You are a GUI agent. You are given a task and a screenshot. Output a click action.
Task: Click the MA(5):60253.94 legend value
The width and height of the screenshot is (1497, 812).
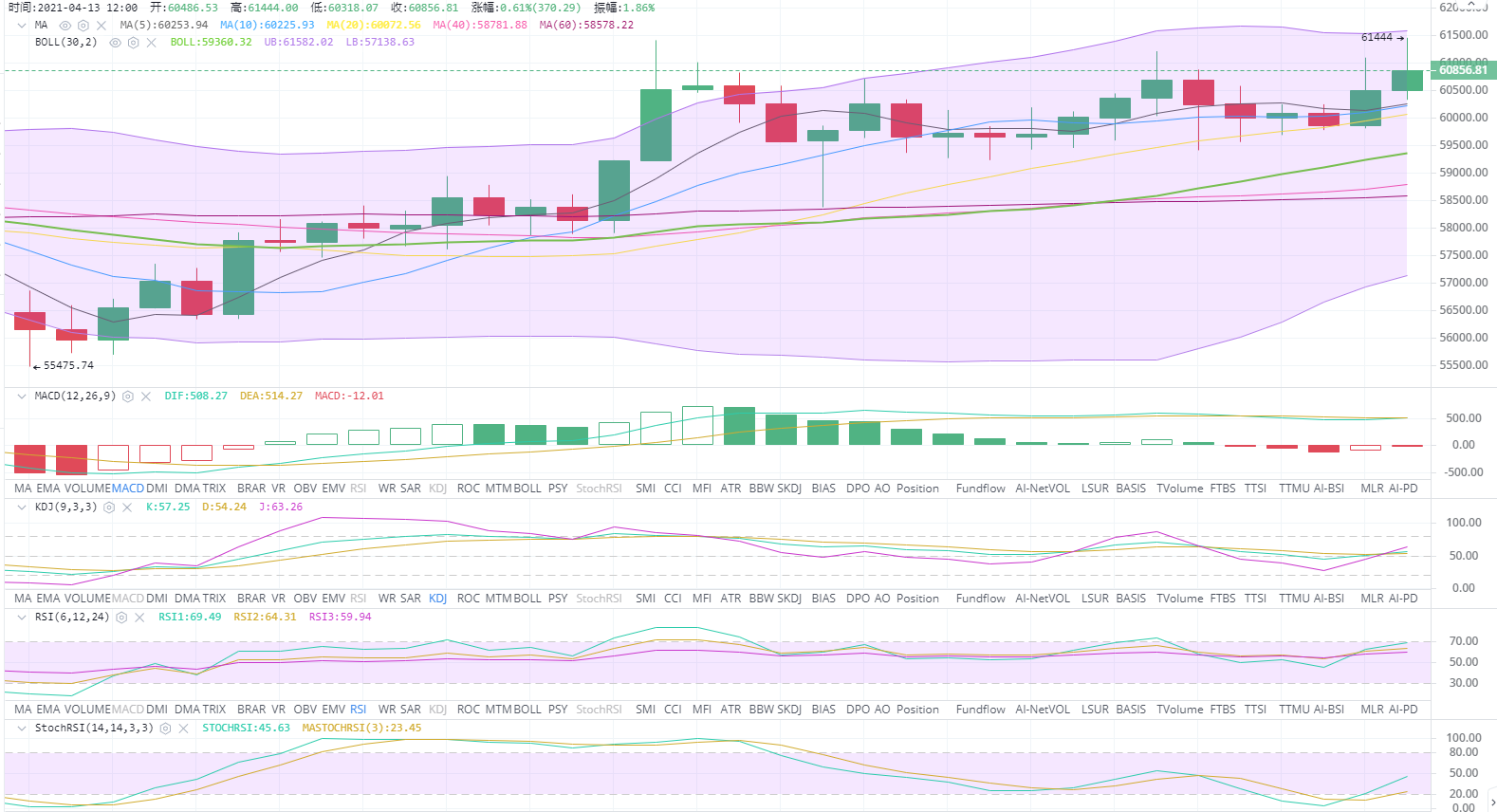click(x=164, y=26)
